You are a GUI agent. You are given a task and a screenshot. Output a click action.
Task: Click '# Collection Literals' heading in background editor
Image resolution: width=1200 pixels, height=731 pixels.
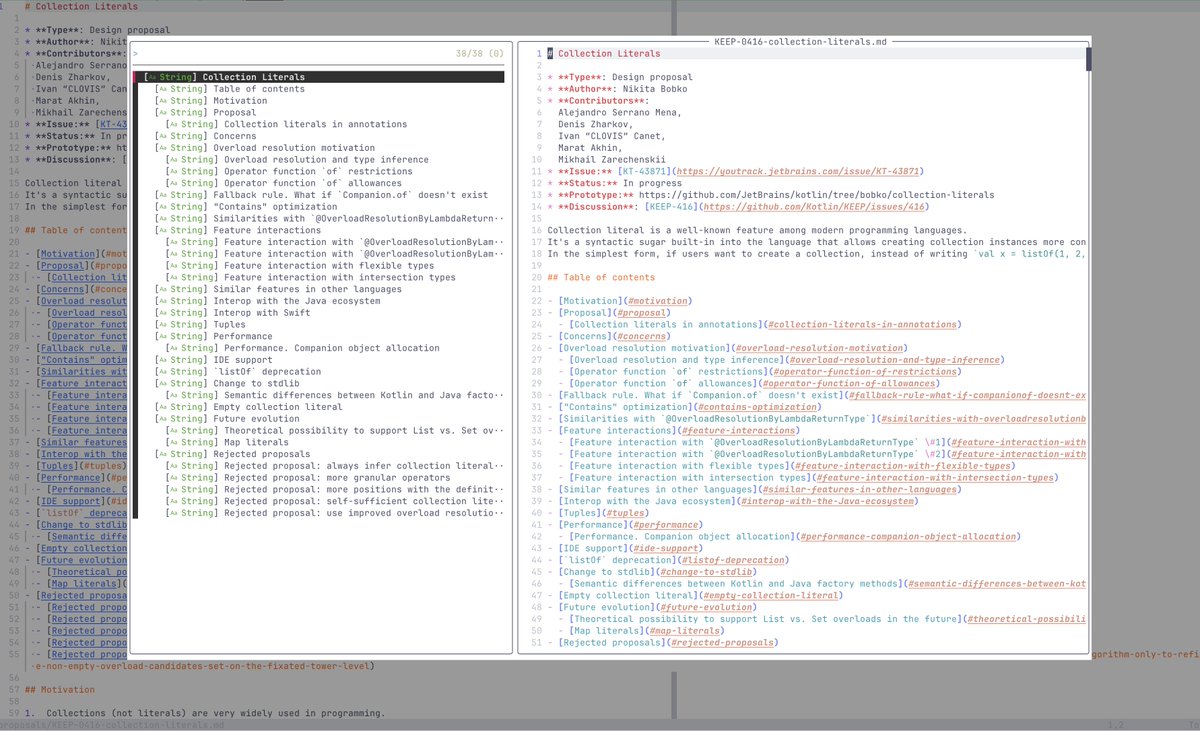[x=81, y=6]
